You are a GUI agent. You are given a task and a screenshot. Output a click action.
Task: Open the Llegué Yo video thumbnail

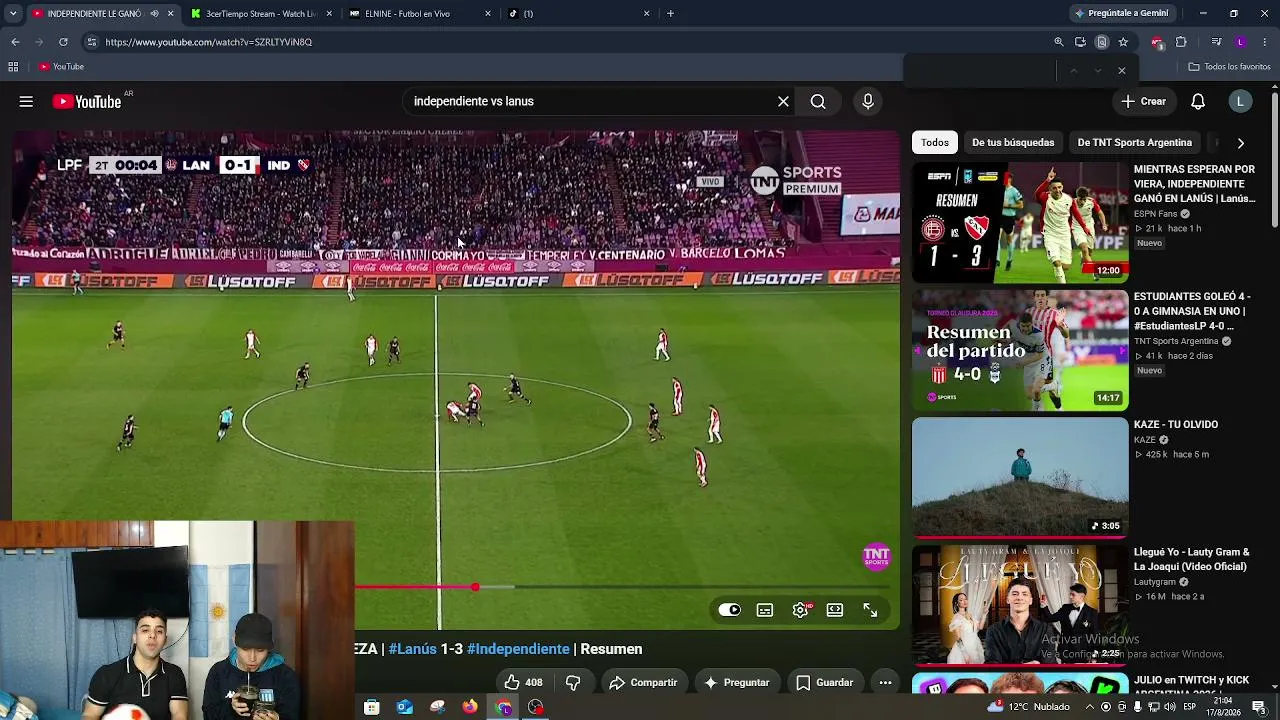point(1020,605)
